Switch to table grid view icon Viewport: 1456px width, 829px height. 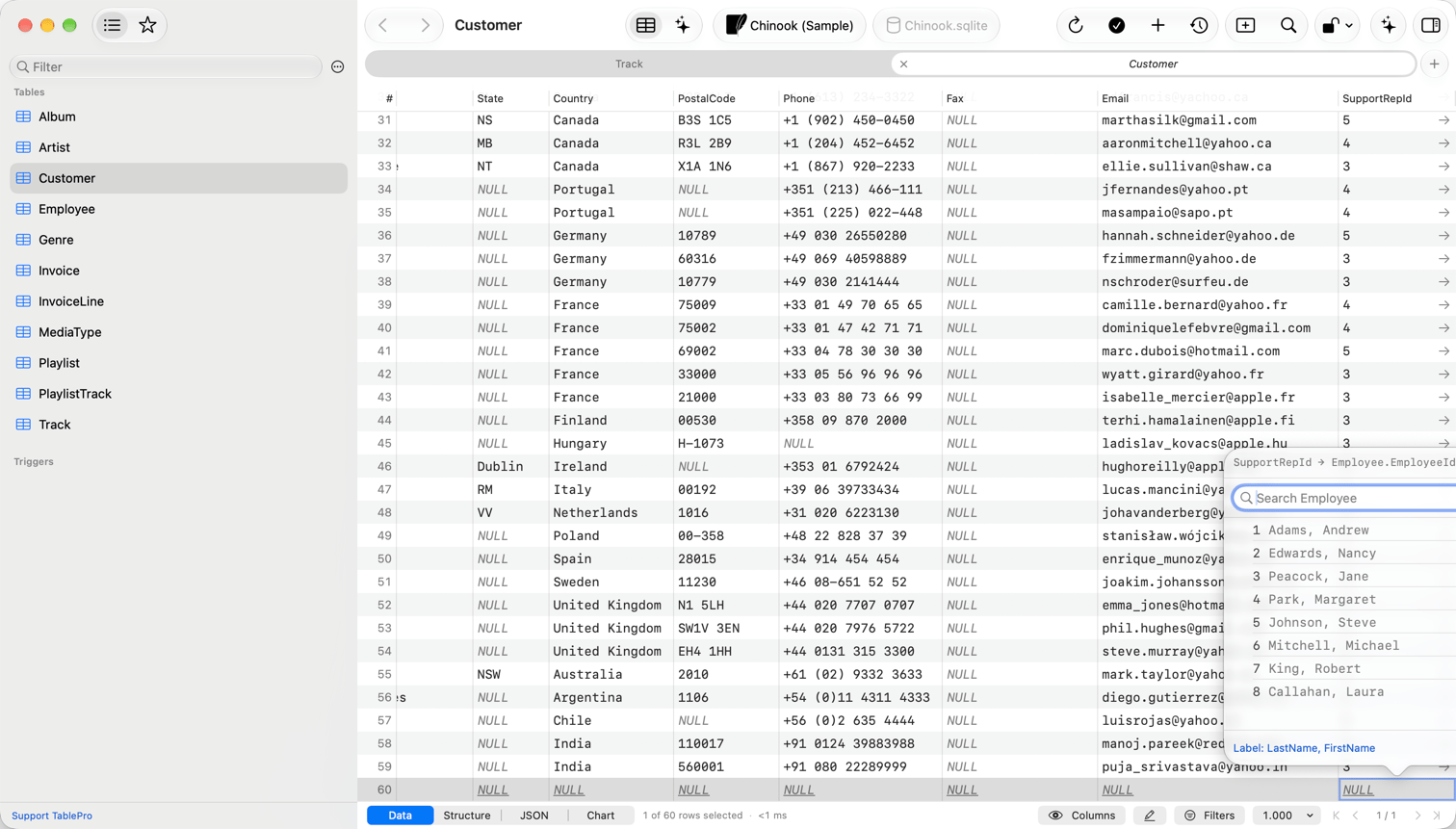(x=646, y=25)
